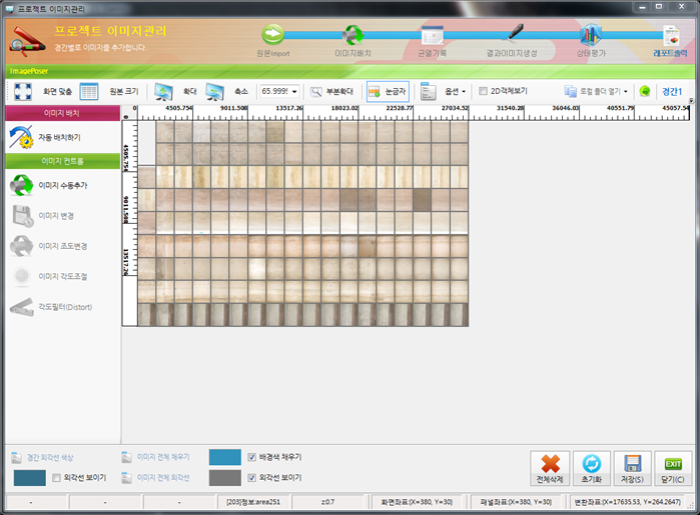
Task: Go to the 이미지배치 workflow step
Action: pyautogui.click(x=353, y=41)
